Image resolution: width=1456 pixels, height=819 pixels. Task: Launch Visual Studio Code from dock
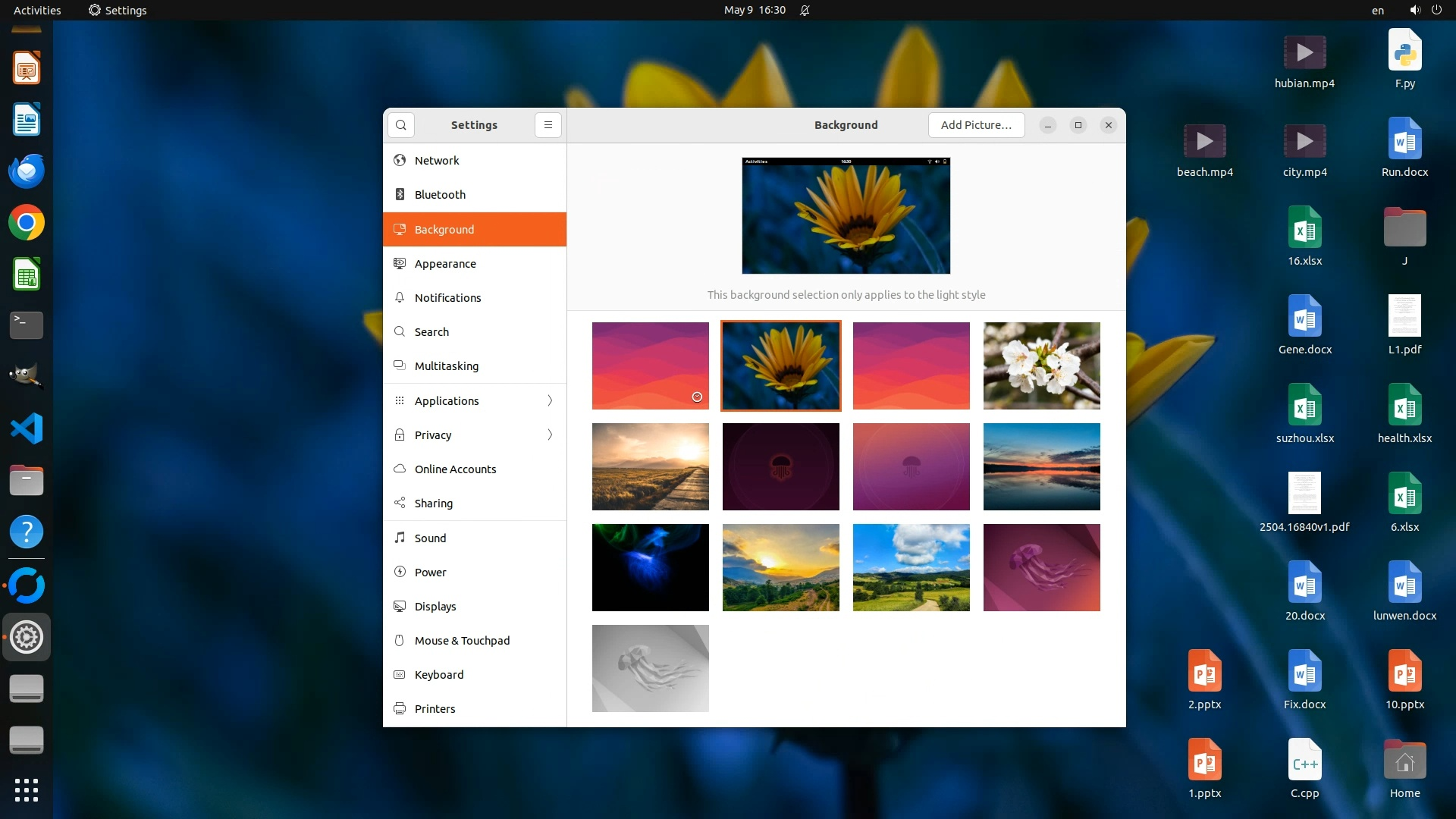click(27, 429)
